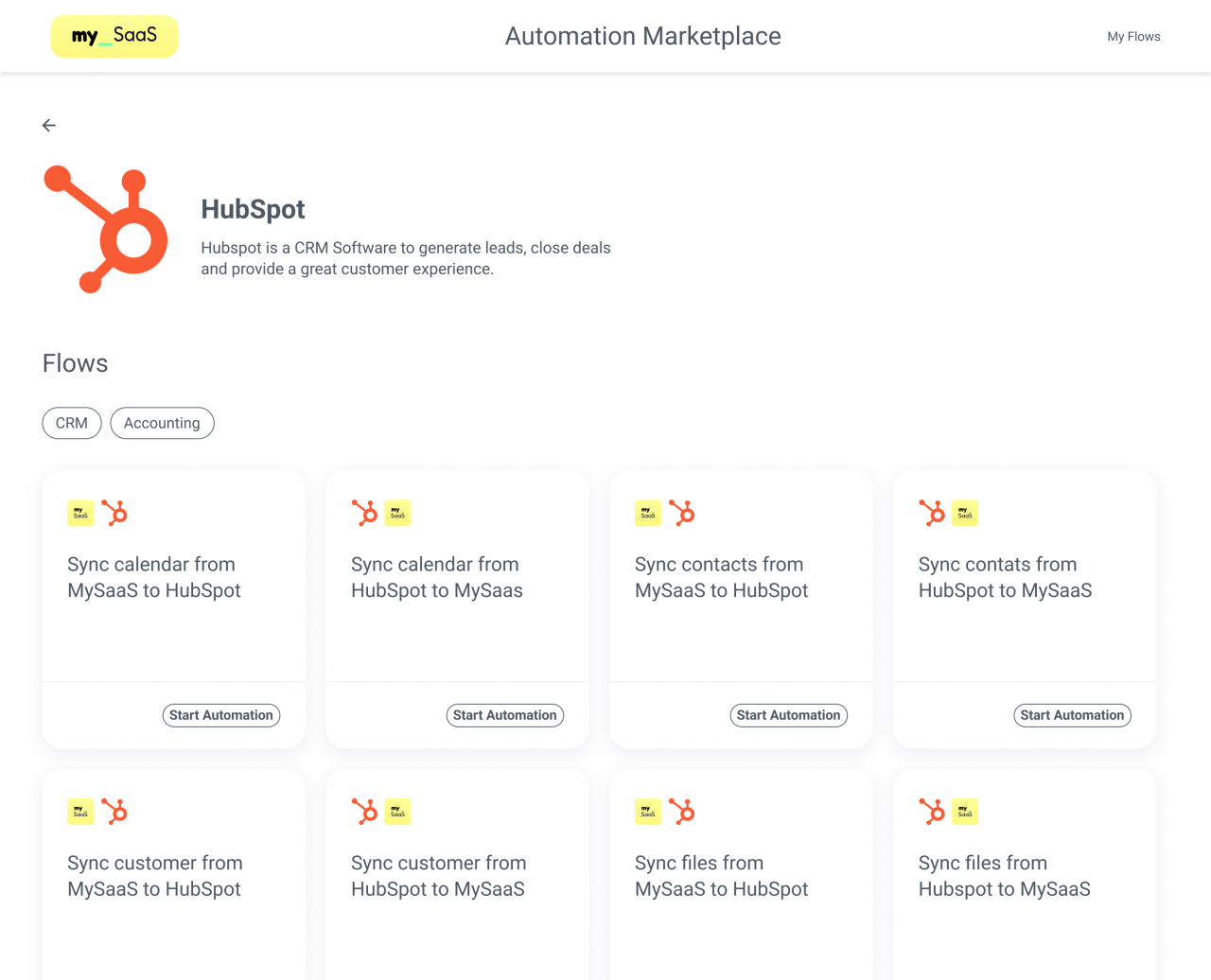Click HubSpot icon on 'Sync customer from HubSpot to MySaaS' card
1211x980 pixels.
click(364, 812)
